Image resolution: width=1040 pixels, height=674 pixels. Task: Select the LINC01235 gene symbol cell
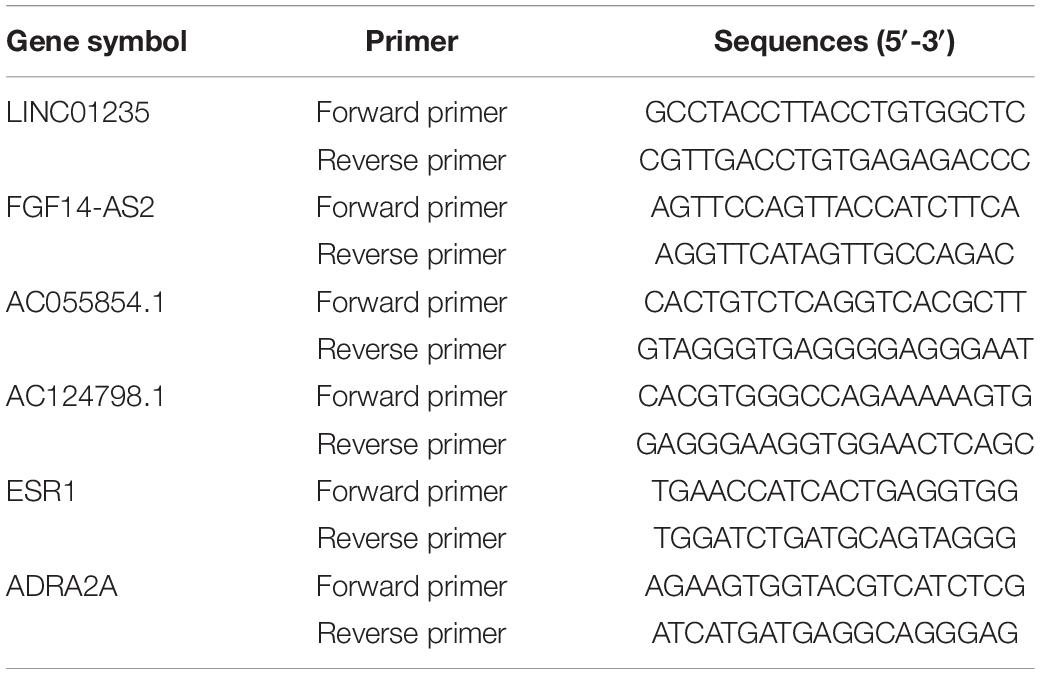click(78, 112)
